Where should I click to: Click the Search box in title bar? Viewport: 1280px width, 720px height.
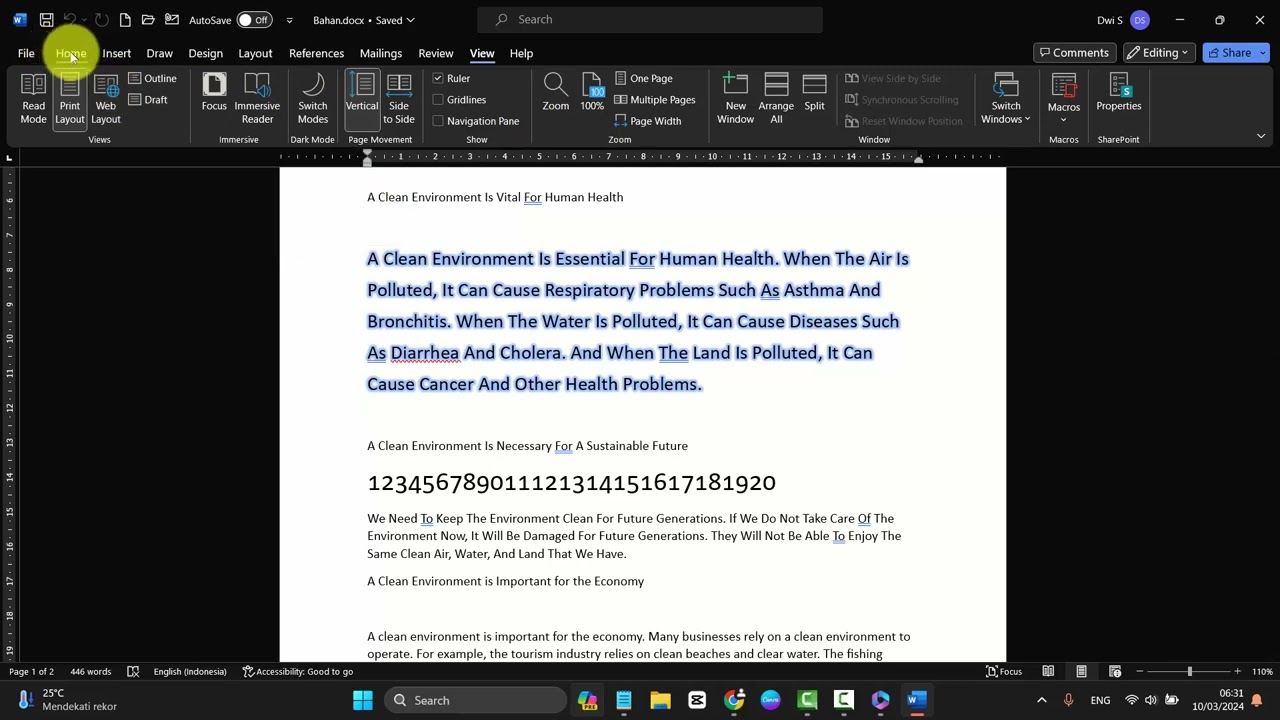(x=650, y=20)
